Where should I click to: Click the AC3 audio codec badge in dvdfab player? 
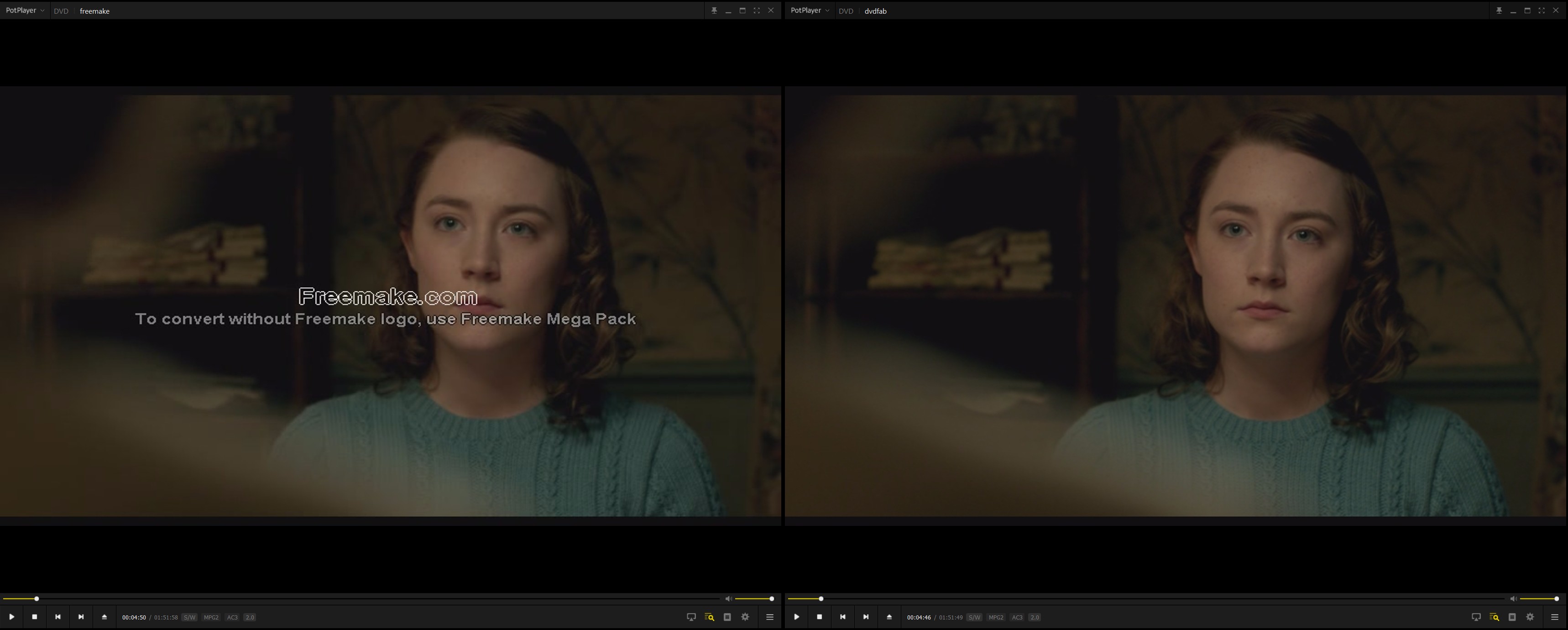click(x=1017, y=617)
